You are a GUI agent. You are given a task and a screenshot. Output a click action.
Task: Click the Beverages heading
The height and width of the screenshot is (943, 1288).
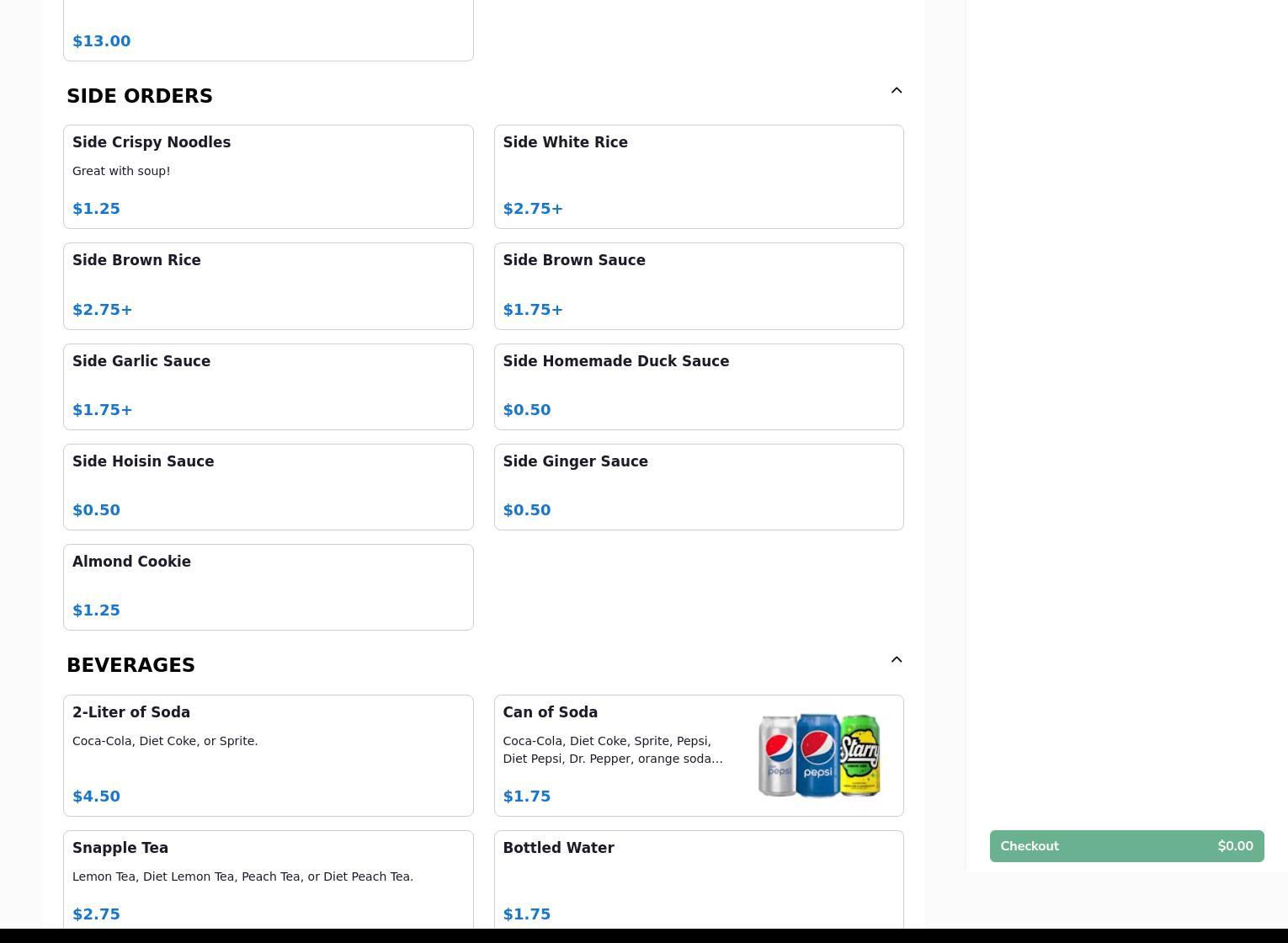pyautogui.click(x=130, y=665)
